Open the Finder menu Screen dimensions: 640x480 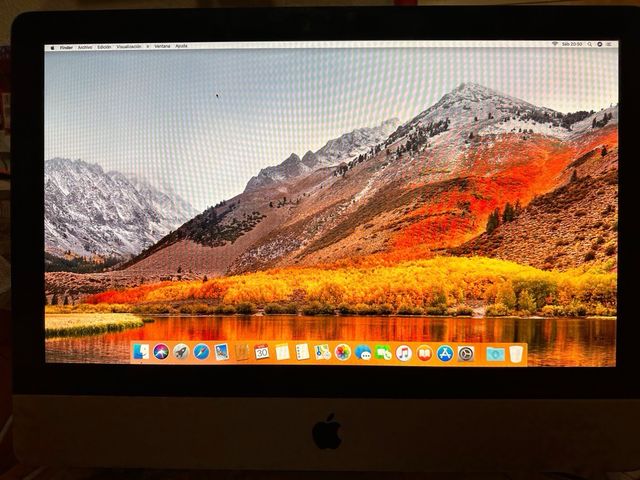coord(66,47)
